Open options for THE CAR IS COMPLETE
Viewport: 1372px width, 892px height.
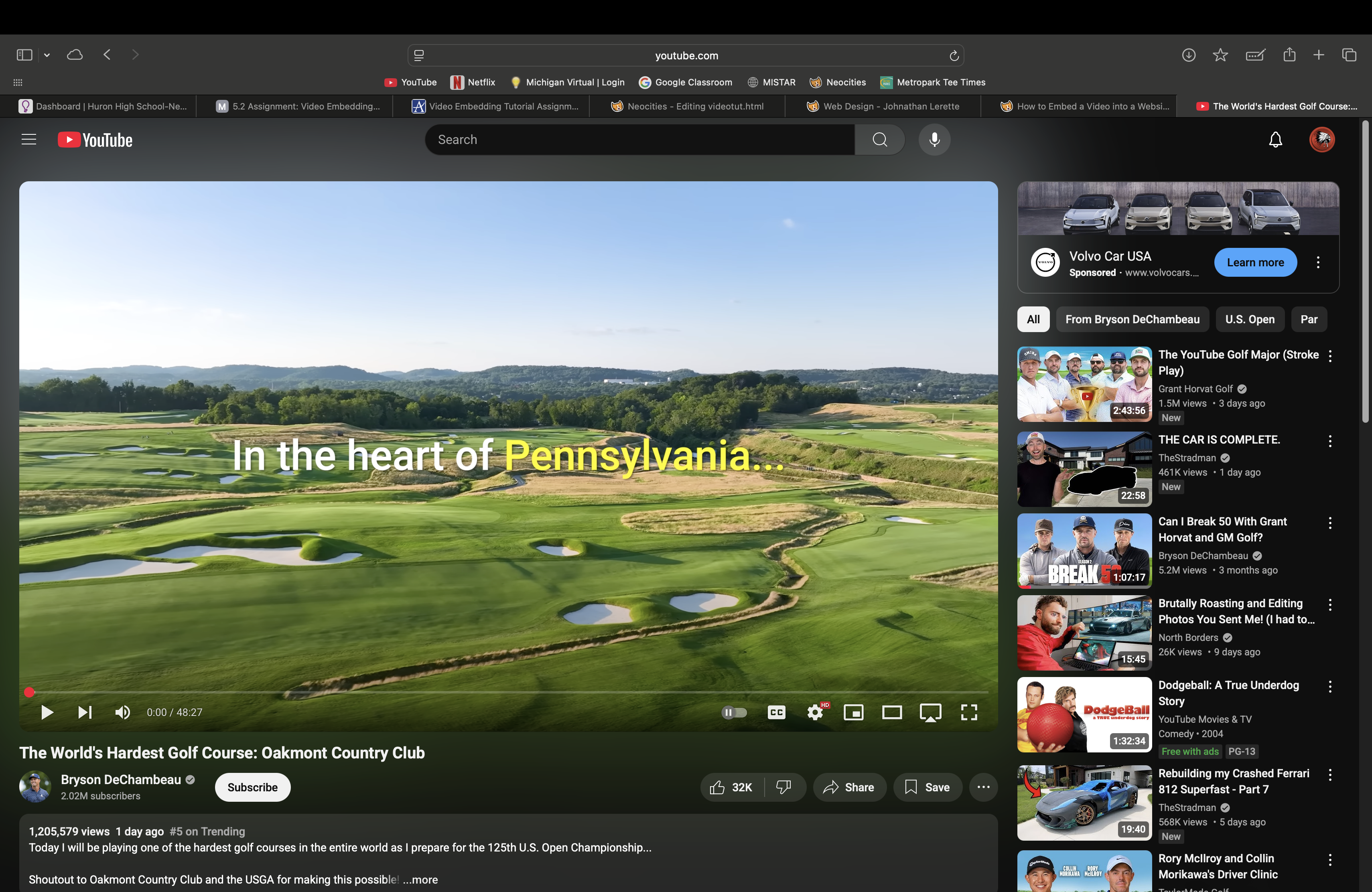point(1330,442)
